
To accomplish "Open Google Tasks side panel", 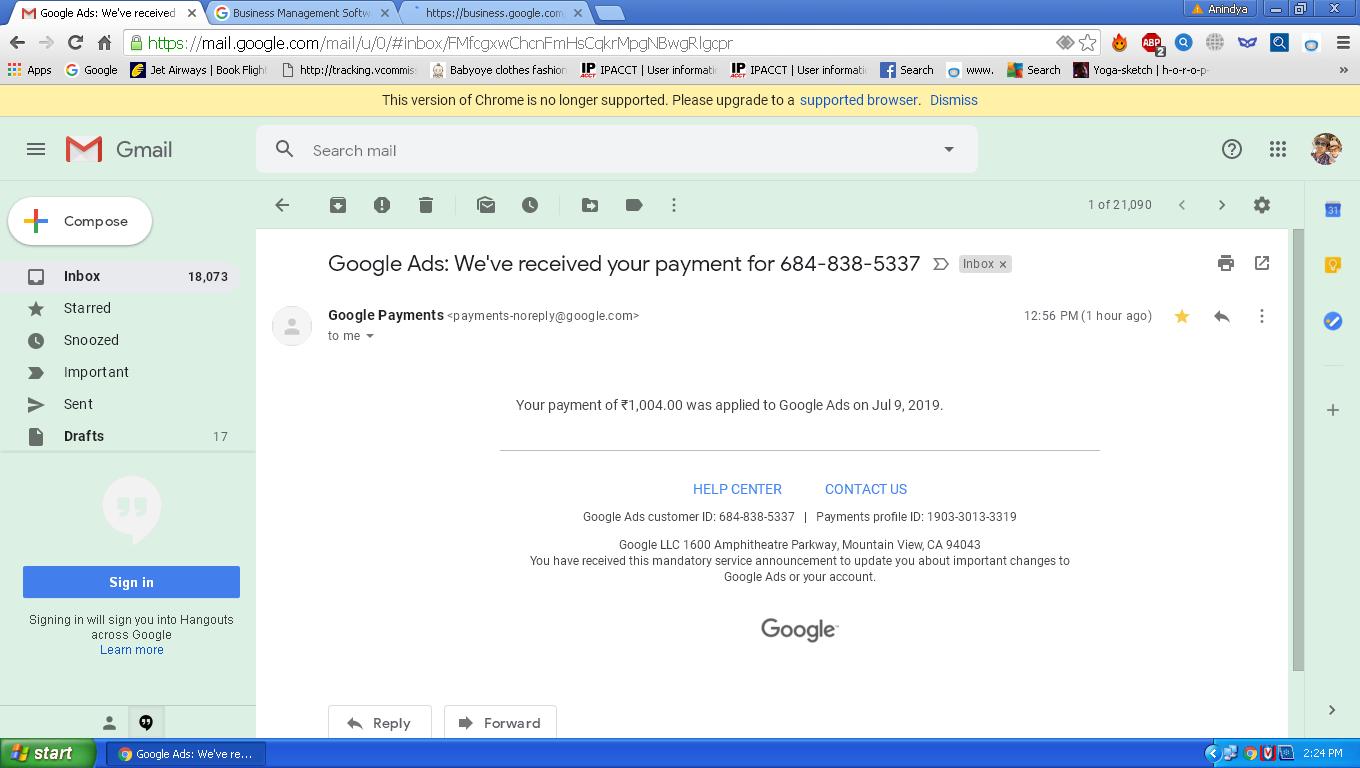I will click(1333, 321).
